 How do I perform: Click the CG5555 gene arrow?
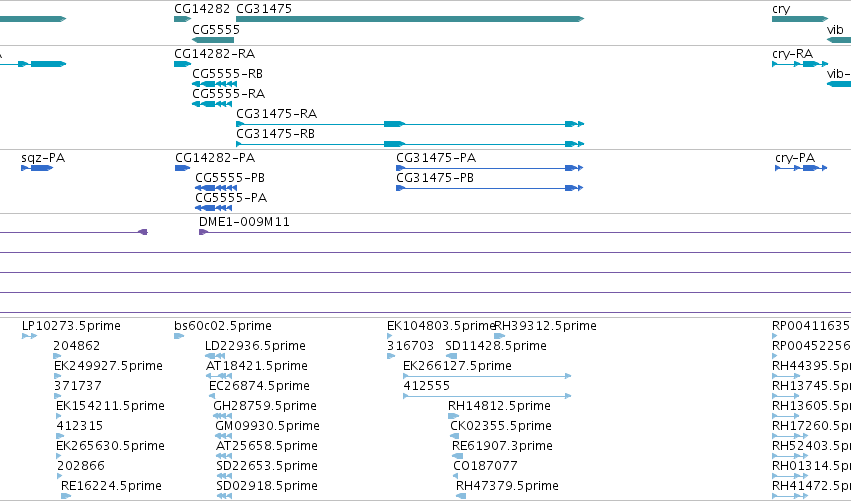pos(213,40)
